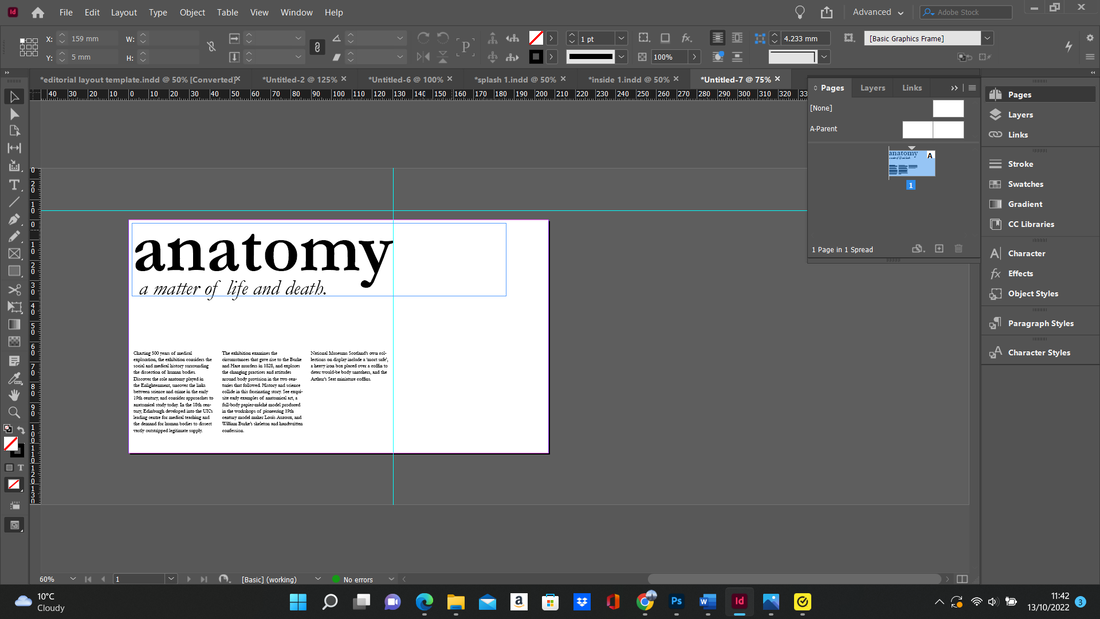Open Object Styles panel from dock
This screenshot has height=619, width=1100.
tap(1033, 293)
